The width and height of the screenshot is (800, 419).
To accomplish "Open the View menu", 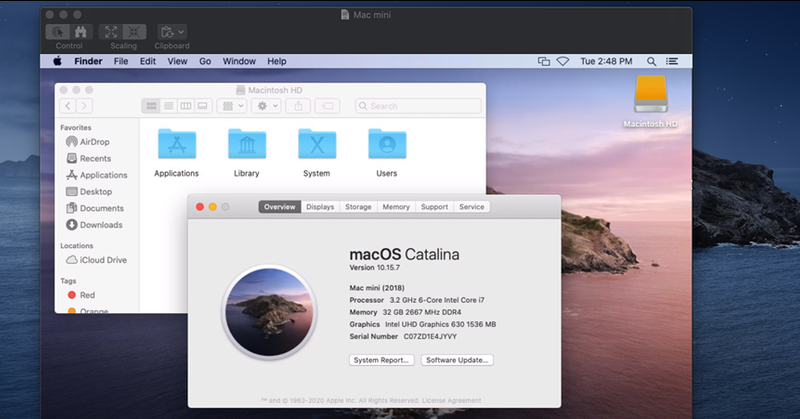I will click(178, 61).
